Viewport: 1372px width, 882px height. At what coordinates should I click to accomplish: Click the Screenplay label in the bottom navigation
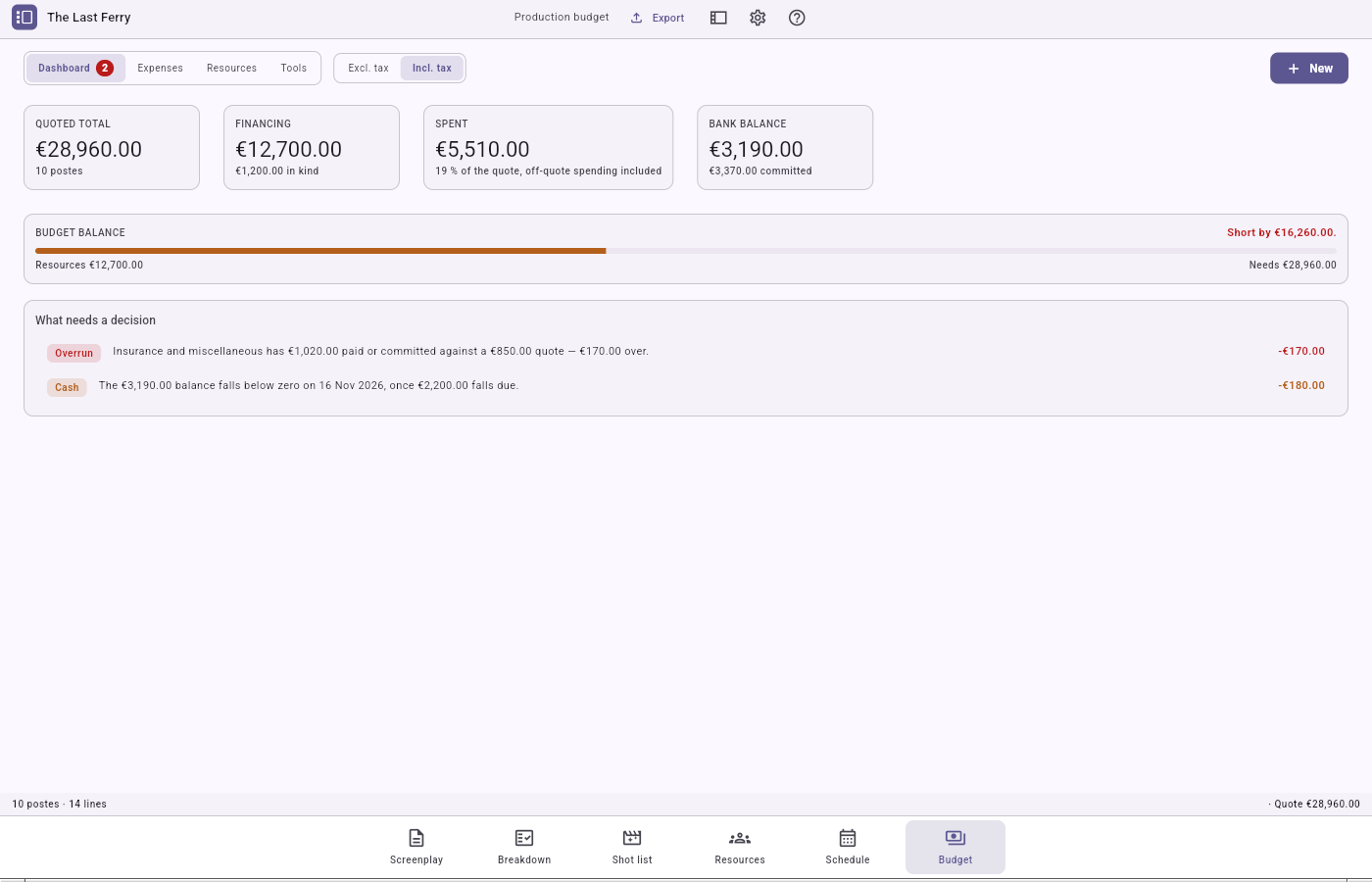tap(416, 859)
